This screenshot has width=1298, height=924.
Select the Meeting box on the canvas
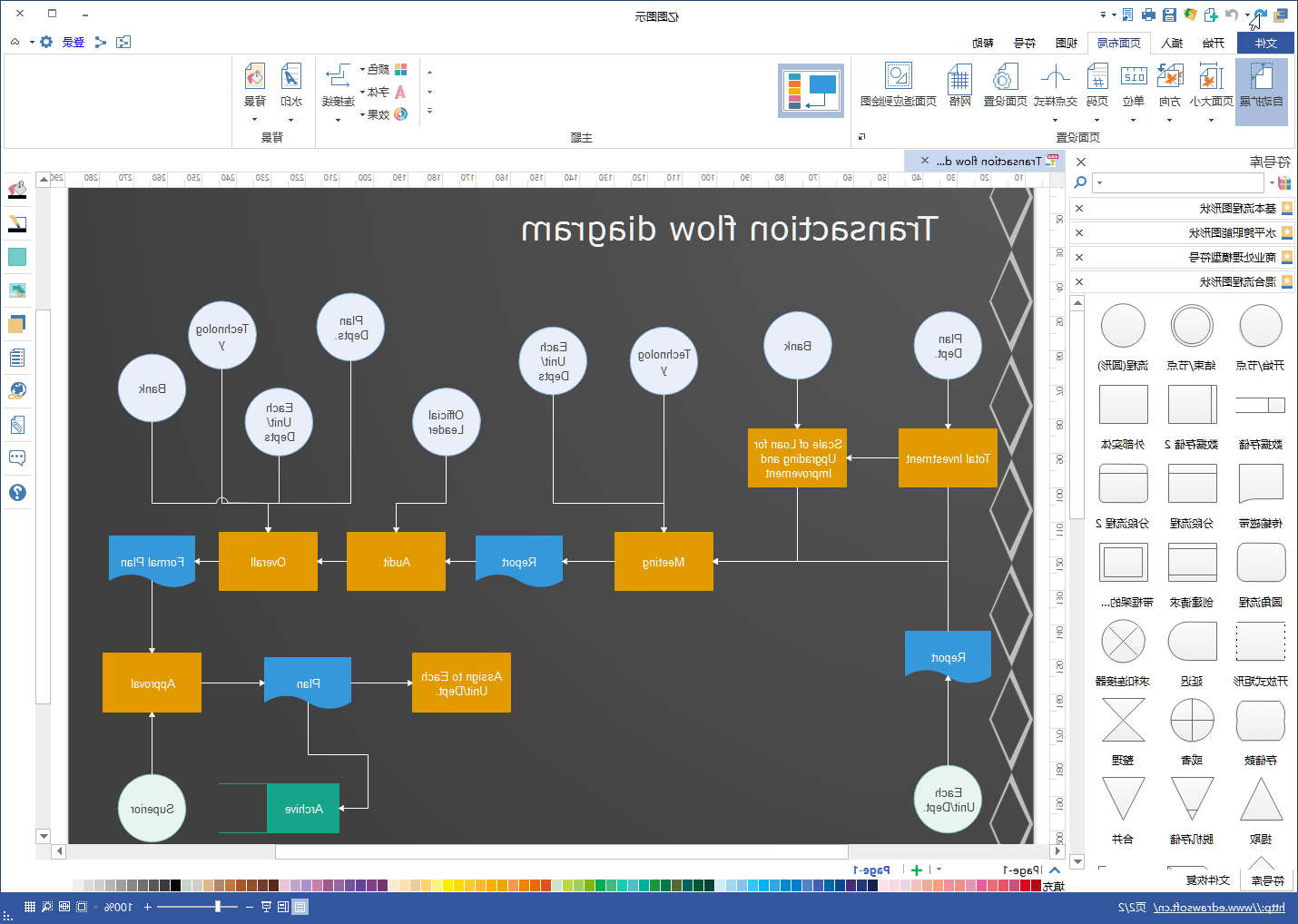[664, 562]
